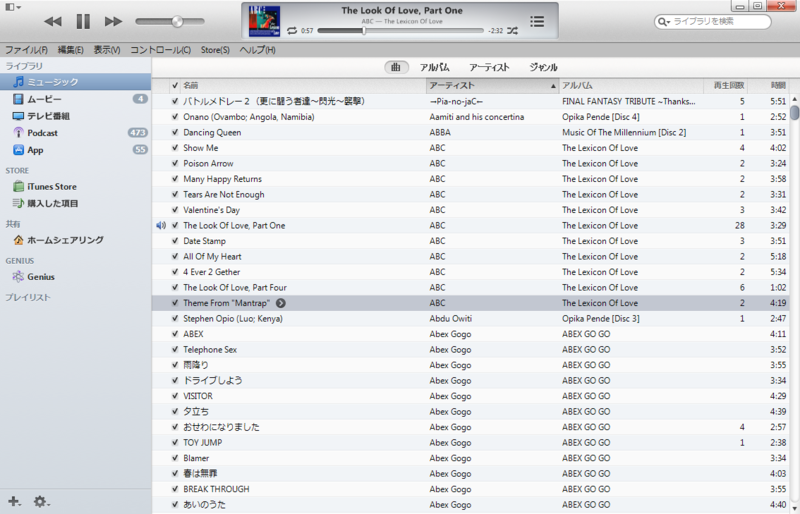Image resolution: width=800 pixels, height=514 pixels.
Task: Toggle the アーティスト column sort arrow
Action: coord(553,86)
